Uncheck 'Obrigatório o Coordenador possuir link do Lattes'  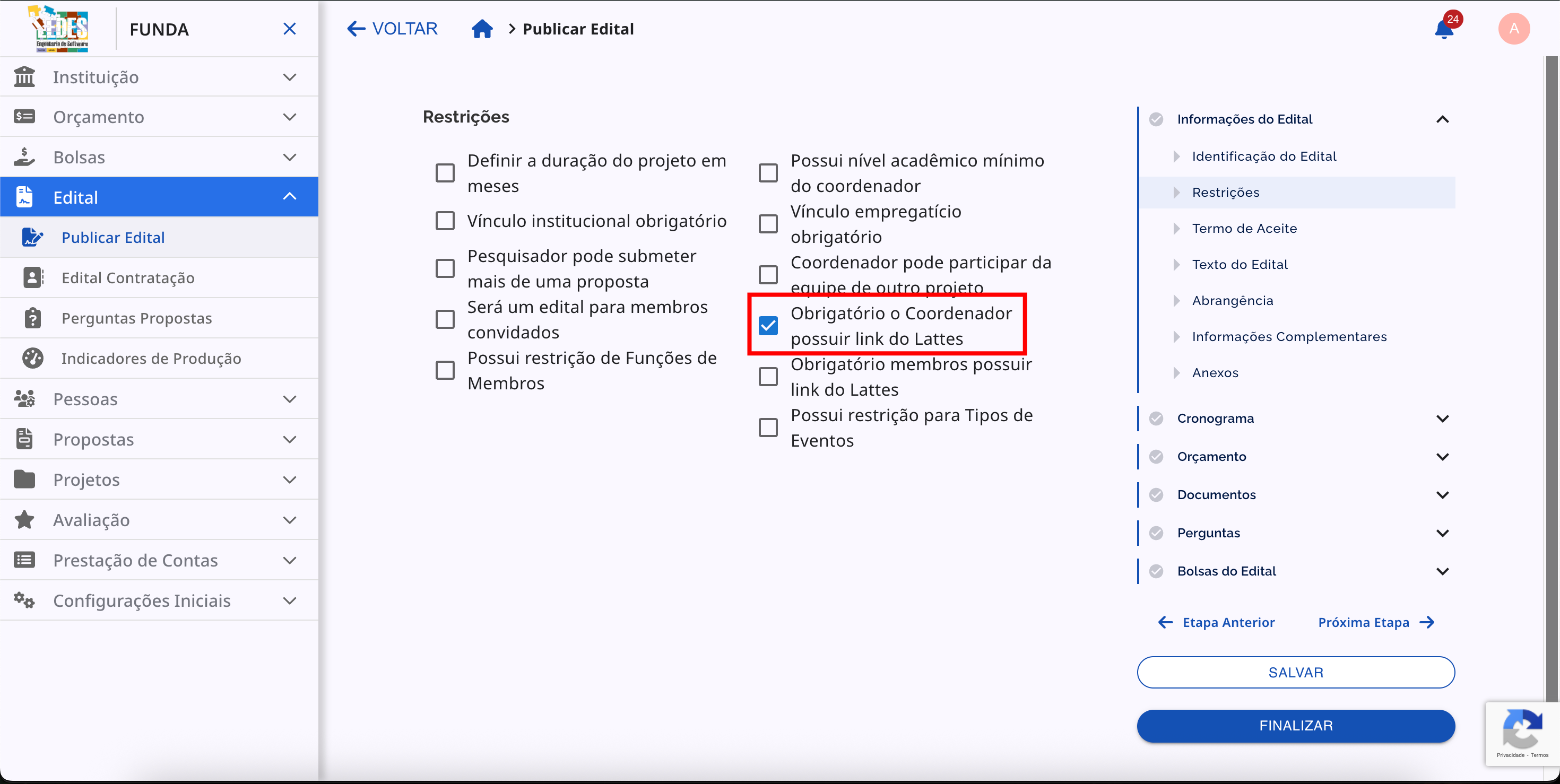point(768,326)
